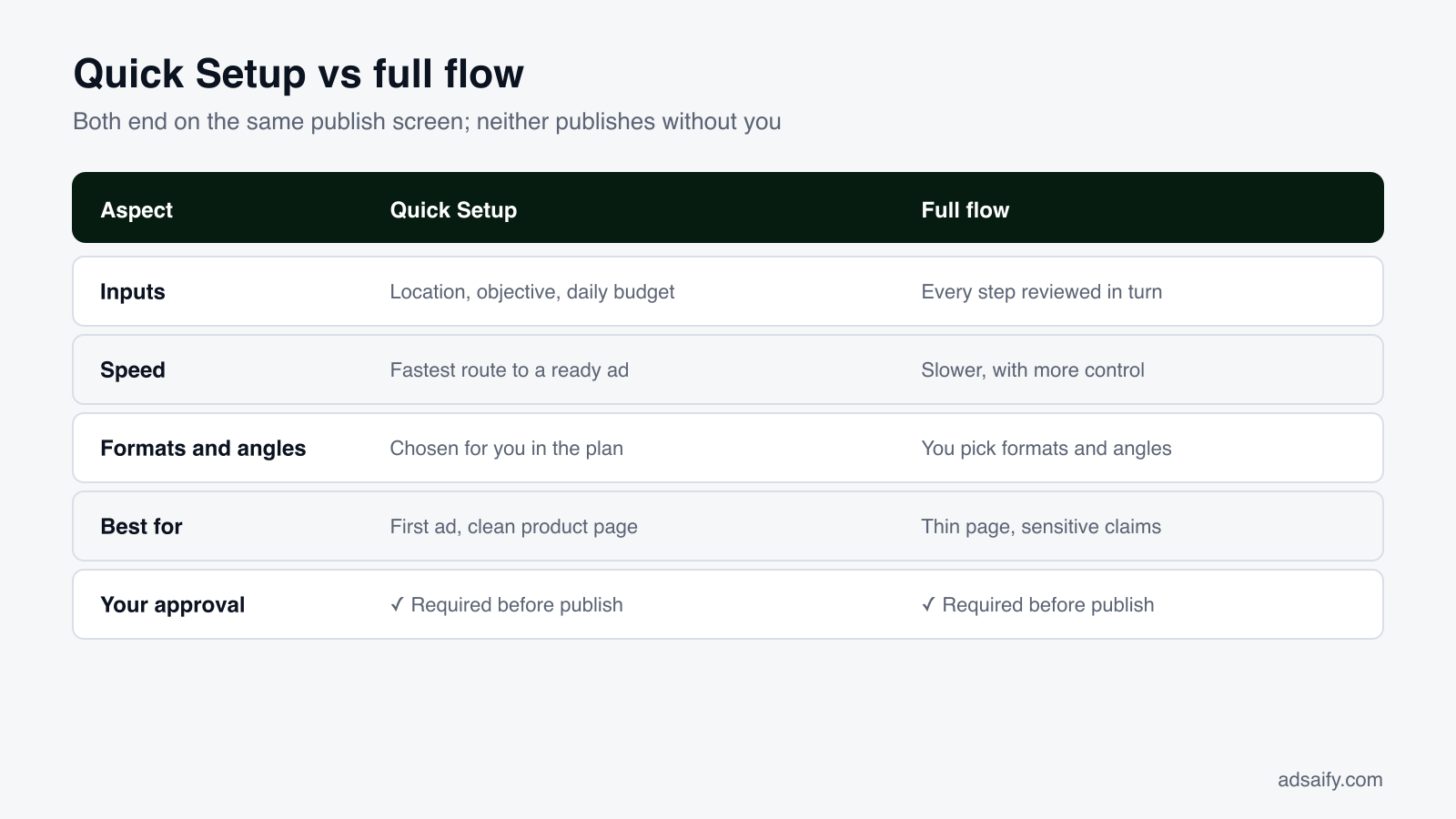Click the adsaify.com footer text
The height and width of the screenshot is (819, 1456).
(x=1330, y=780)
